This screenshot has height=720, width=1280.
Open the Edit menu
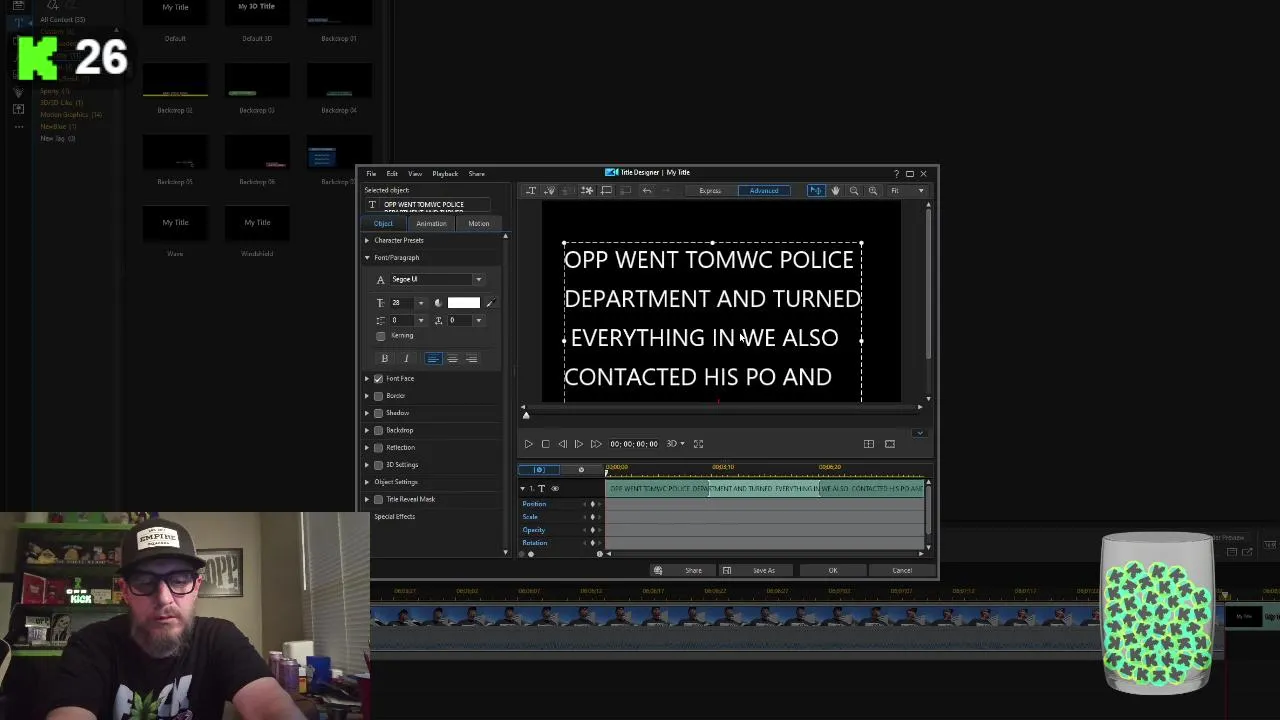click(x=392, y=174)
